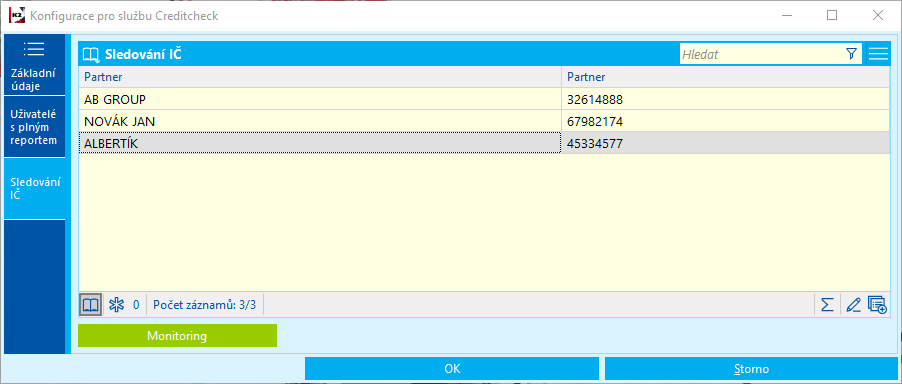The width and height of the screenshot is (902, 384).
Task: Select the ALBERTÍK cell
Action: 320,144
